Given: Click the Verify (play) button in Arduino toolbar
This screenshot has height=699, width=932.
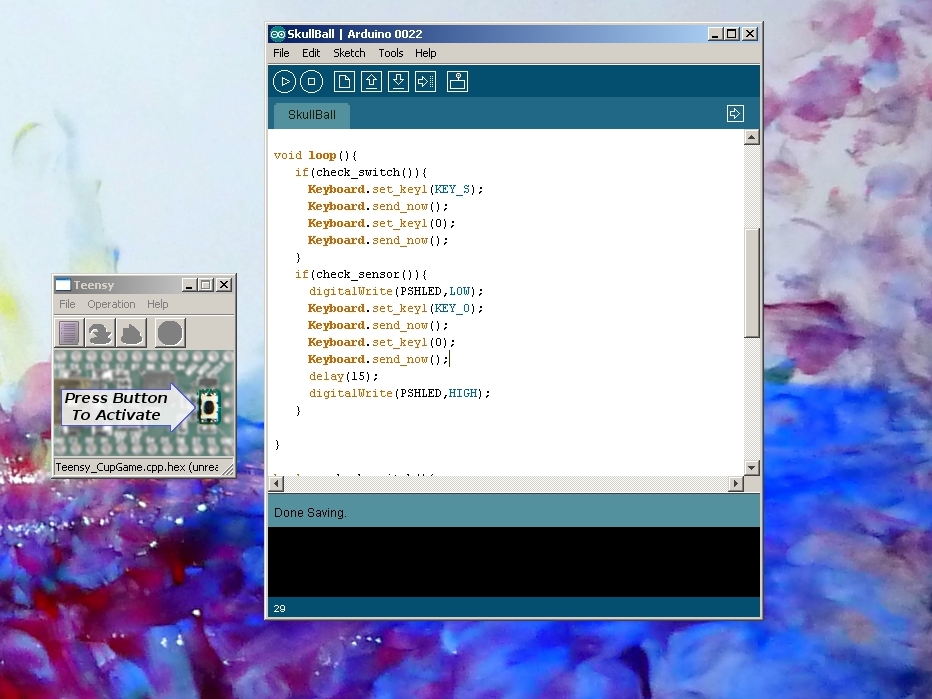Looking at the screenshot, I should coord(284,81).
